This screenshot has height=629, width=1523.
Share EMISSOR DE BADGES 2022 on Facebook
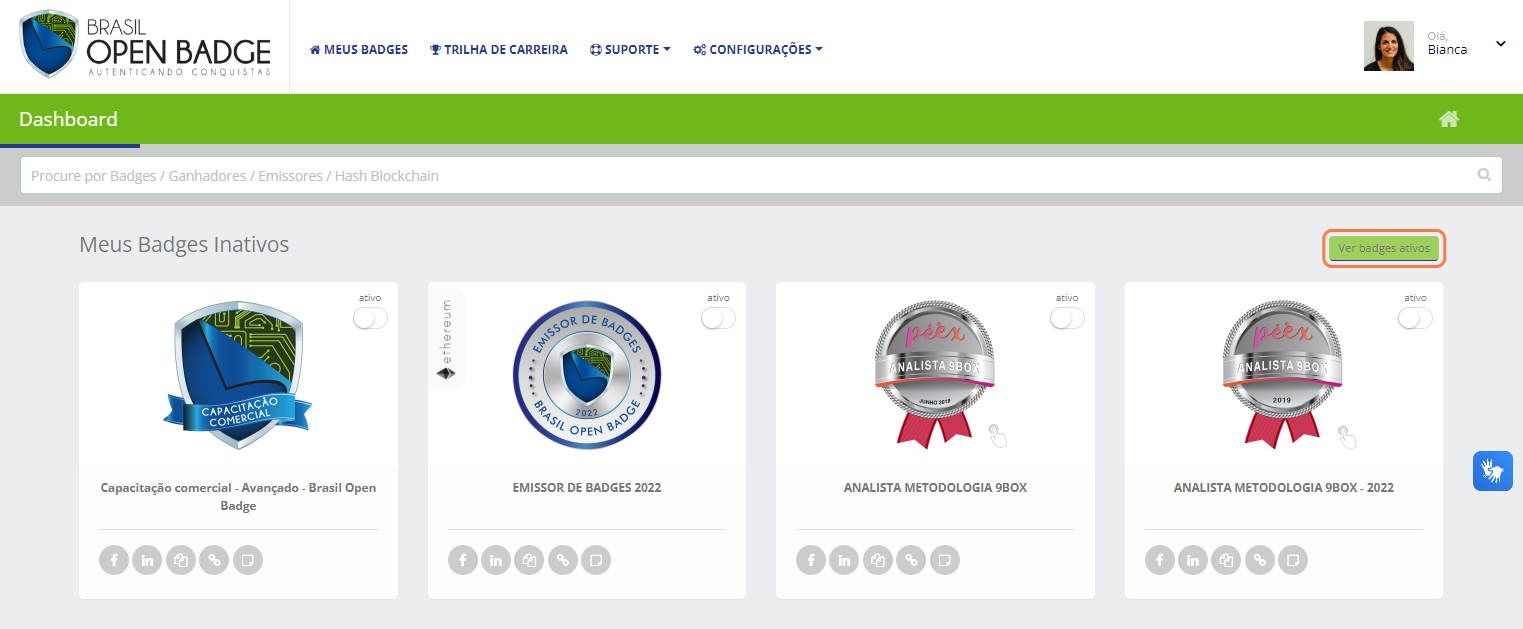(x=462, y=560)
